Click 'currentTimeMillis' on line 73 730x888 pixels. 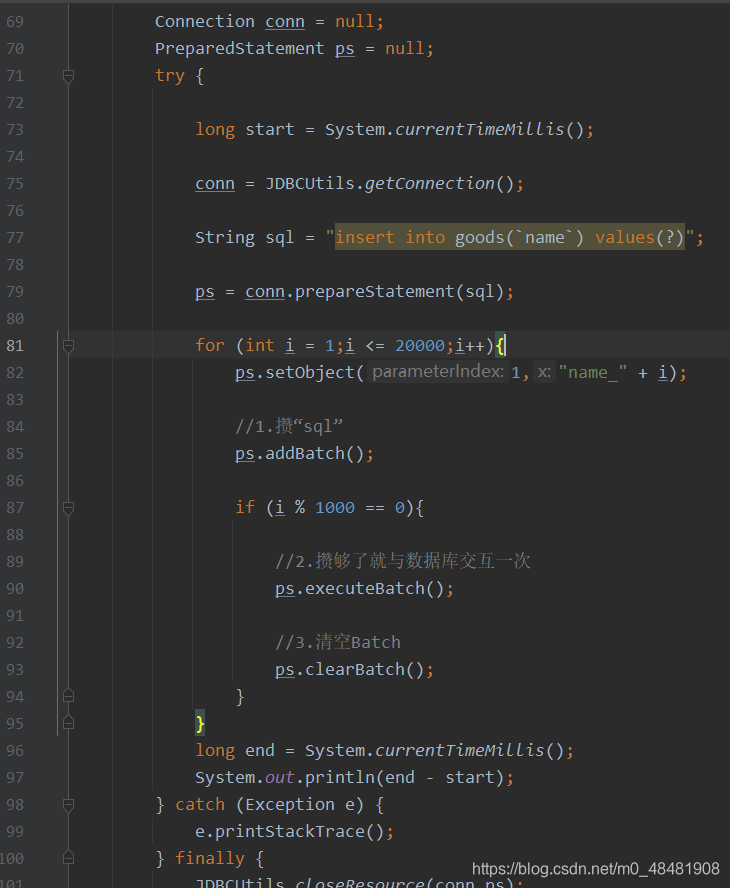pos(480,130)
